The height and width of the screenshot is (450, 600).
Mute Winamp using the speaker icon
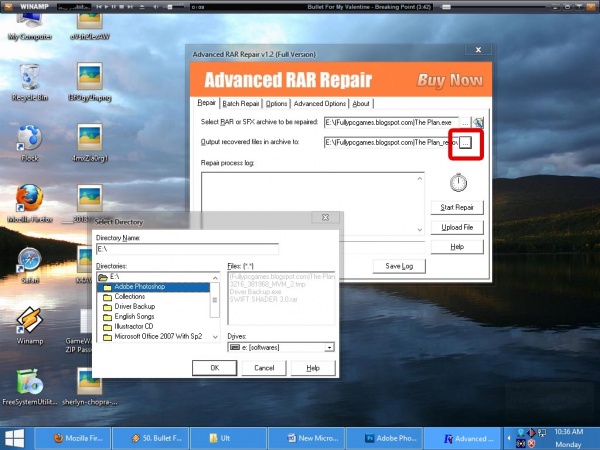pos(156,7)
